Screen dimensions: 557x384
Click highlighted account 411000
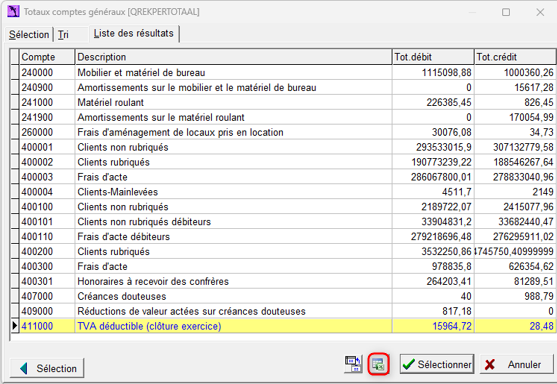click(47, 326)
